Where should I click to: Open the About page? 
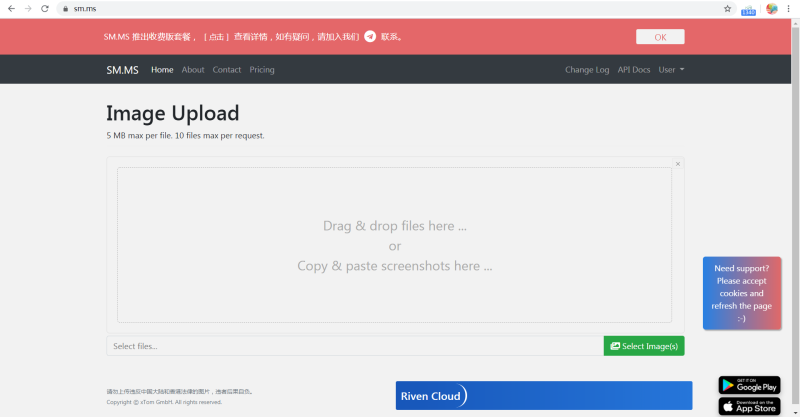coord(193,70)
